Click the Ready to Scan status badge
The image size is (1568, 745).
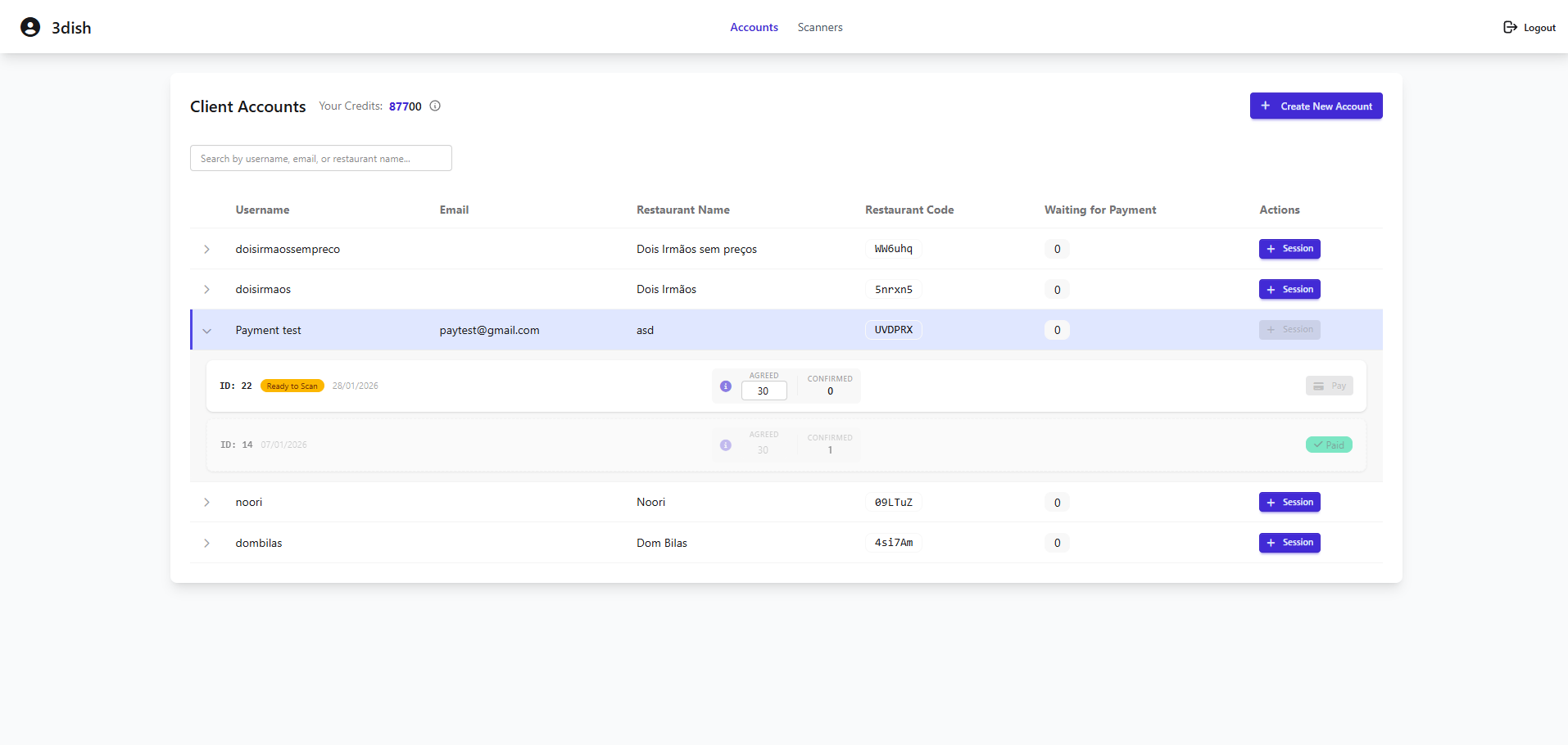click(291, 385)
